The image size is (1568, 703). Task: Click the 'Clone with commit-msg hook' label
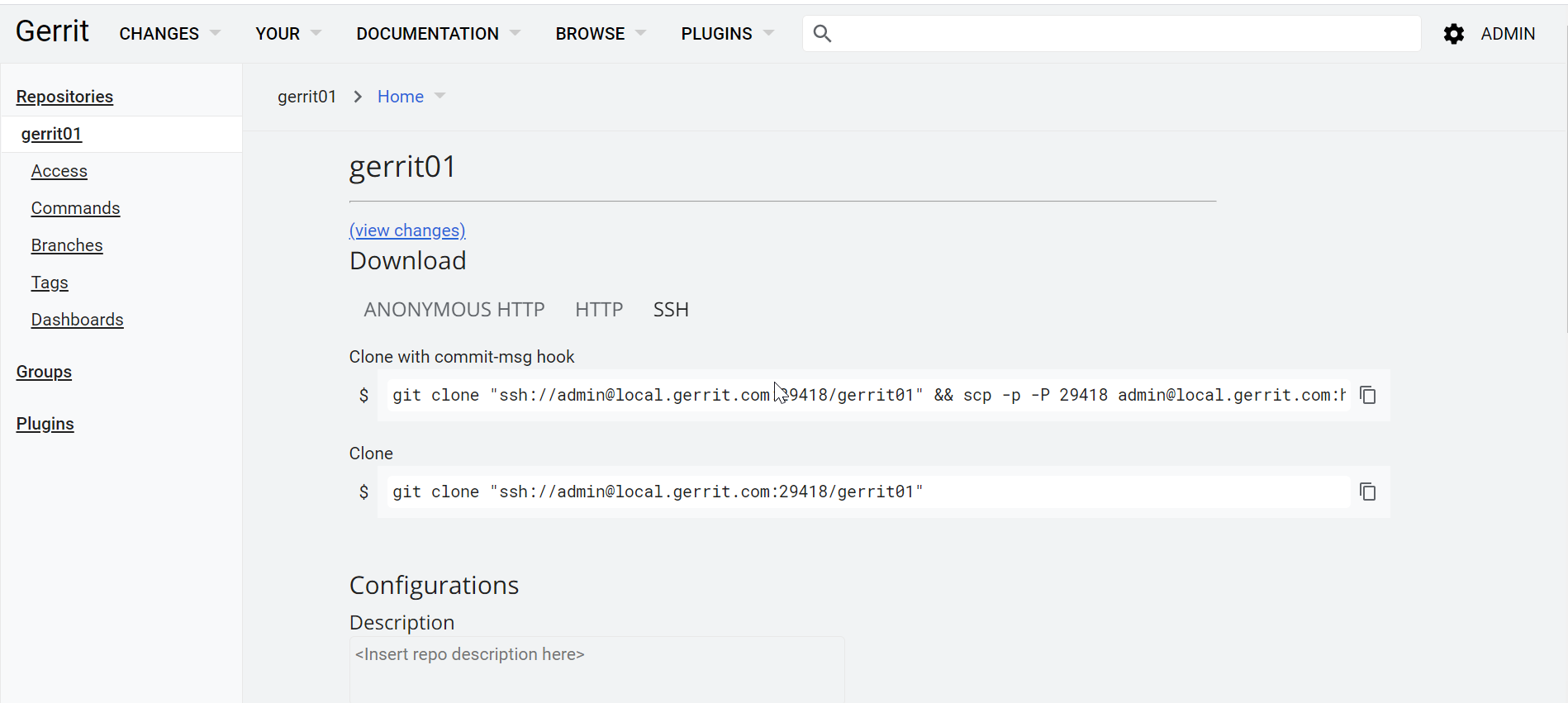point(461,357)
